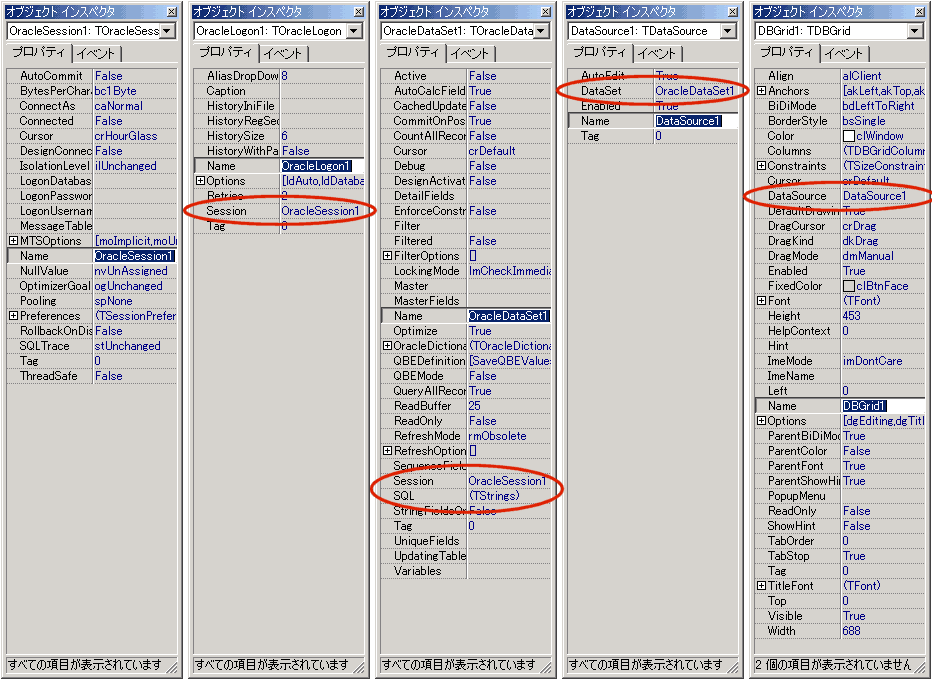Click the FixedColor clBtnFace swatch in DBGrid1

[x=849, y=286]
